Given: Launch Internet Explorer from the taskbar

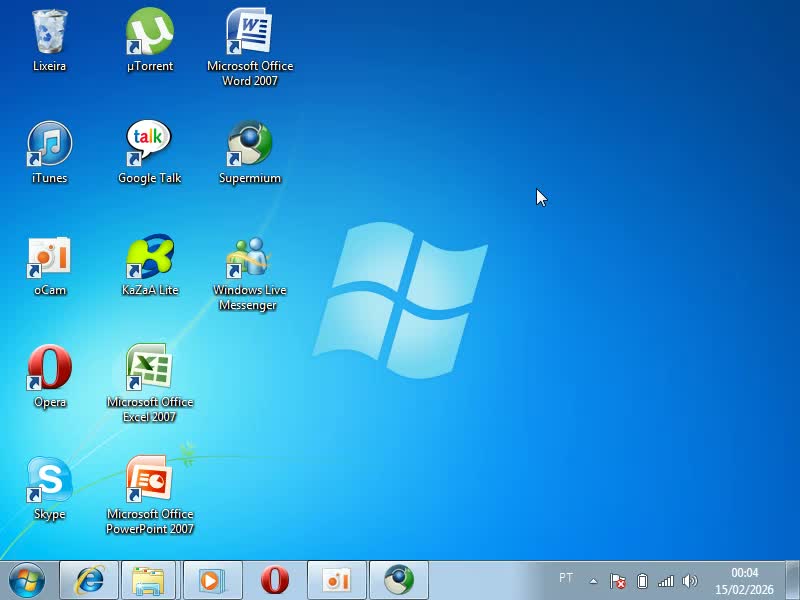Looking at the screenshot, I should pos(90,580).
